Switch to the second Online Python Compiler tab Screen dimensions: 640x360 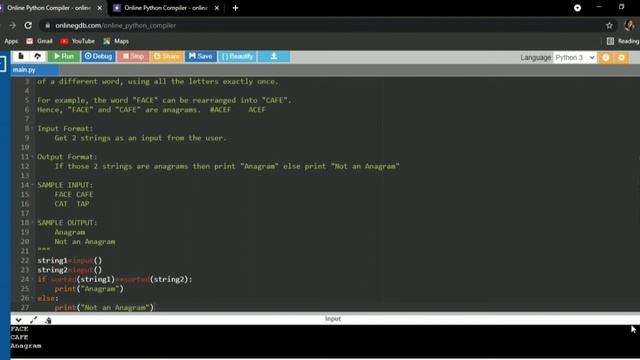pyautogui.click(x=166, y=8)
